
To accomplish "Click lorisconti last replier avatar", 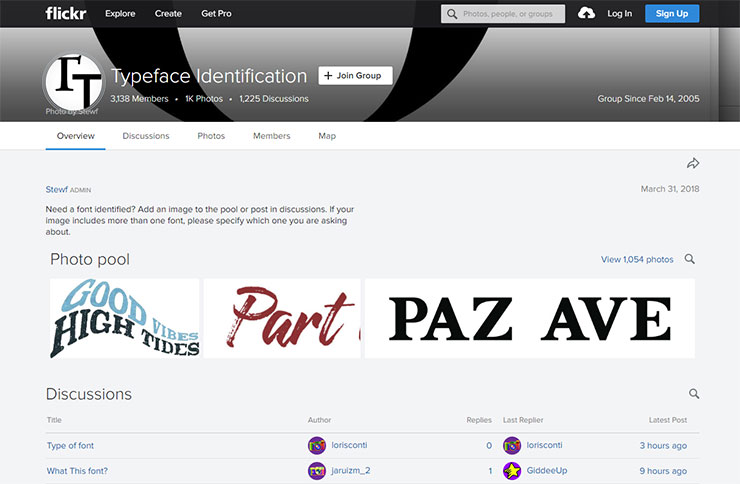I will [x=512, y=445].
